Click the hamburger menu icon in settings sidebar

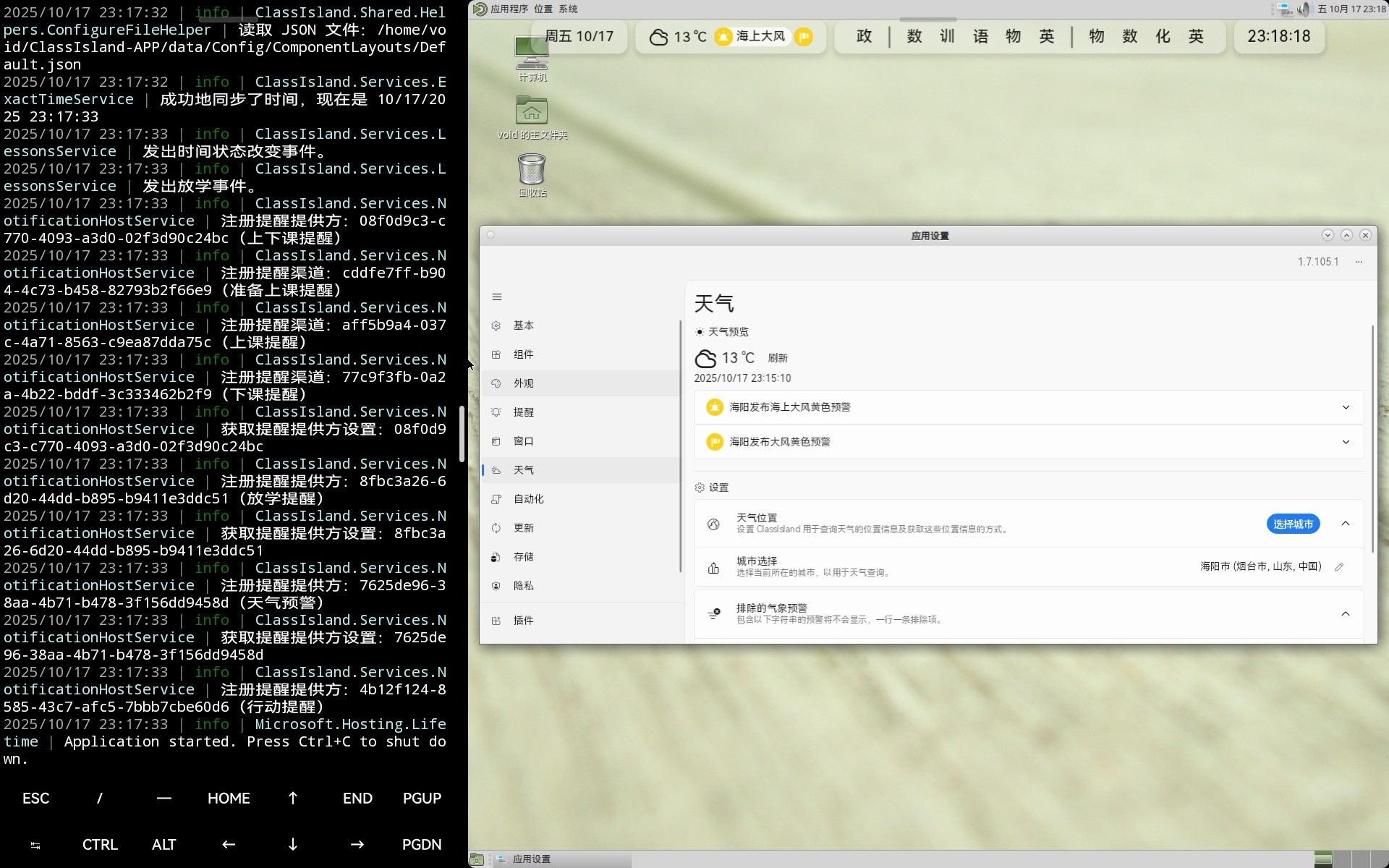coord(497,297)
